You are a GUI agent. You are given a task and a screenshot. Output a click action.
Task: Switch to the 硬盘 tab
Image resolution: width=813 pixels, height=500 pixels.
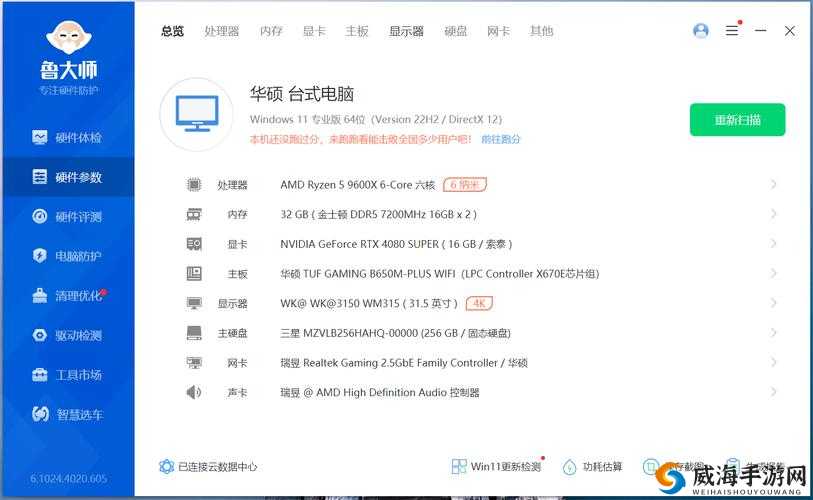[x=456, y=31]
